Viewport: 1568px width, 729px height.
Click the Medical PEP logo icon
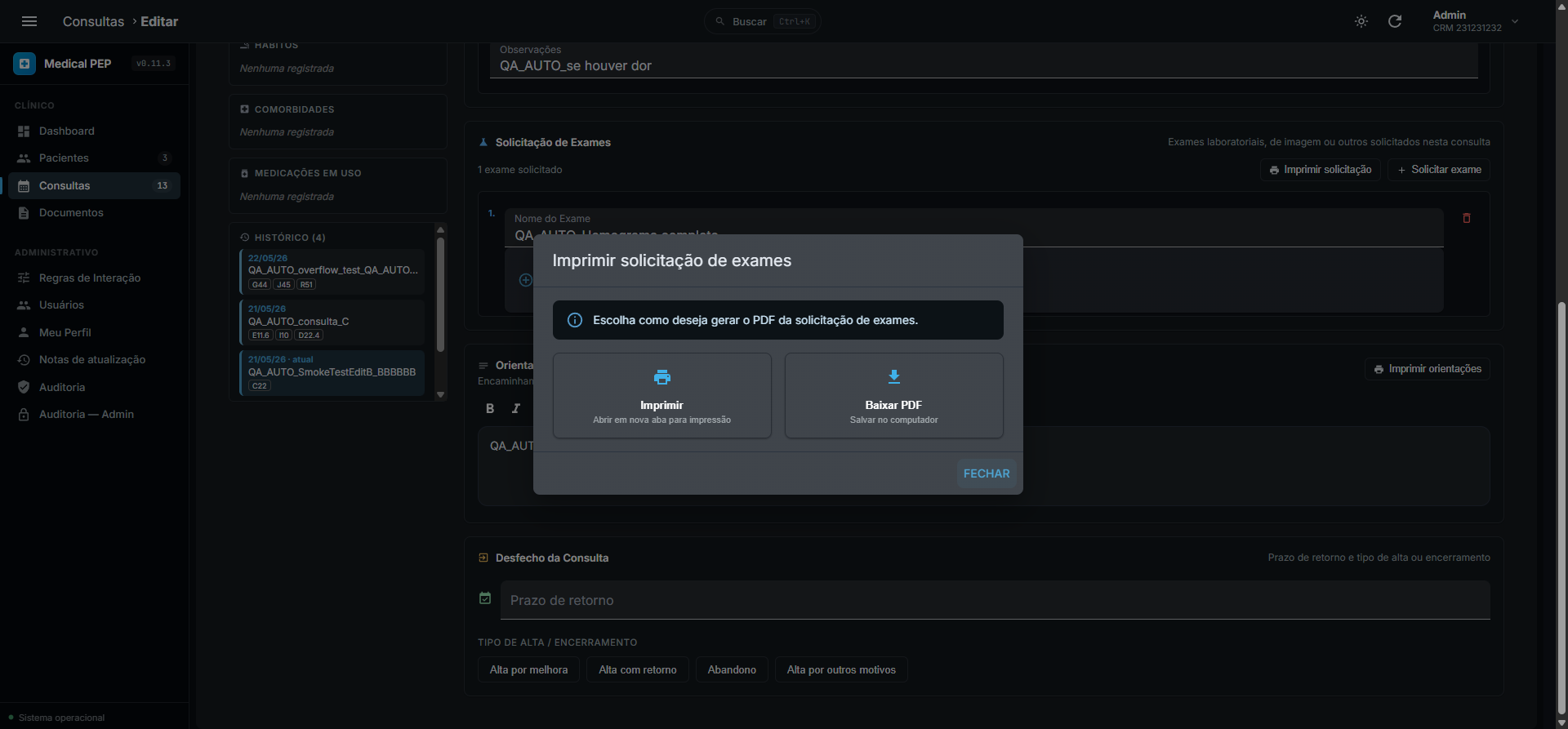(x=24, y=64)
